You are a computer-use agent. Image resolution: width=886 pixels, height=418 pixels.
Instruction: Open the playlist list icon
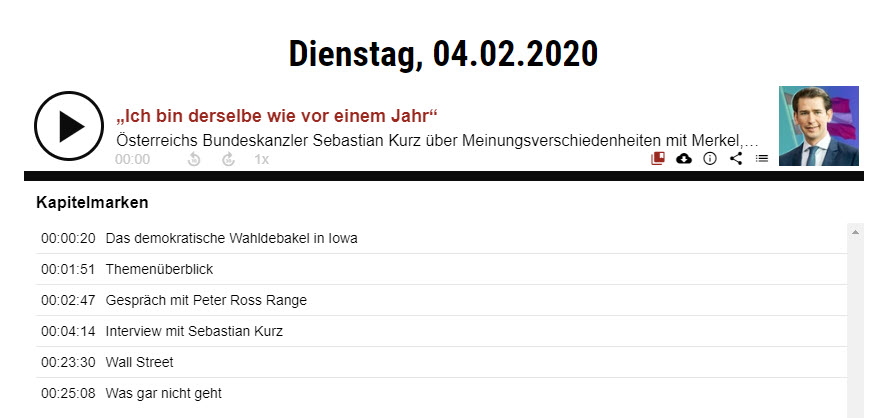pyautogui.click(x=762, y=158)
